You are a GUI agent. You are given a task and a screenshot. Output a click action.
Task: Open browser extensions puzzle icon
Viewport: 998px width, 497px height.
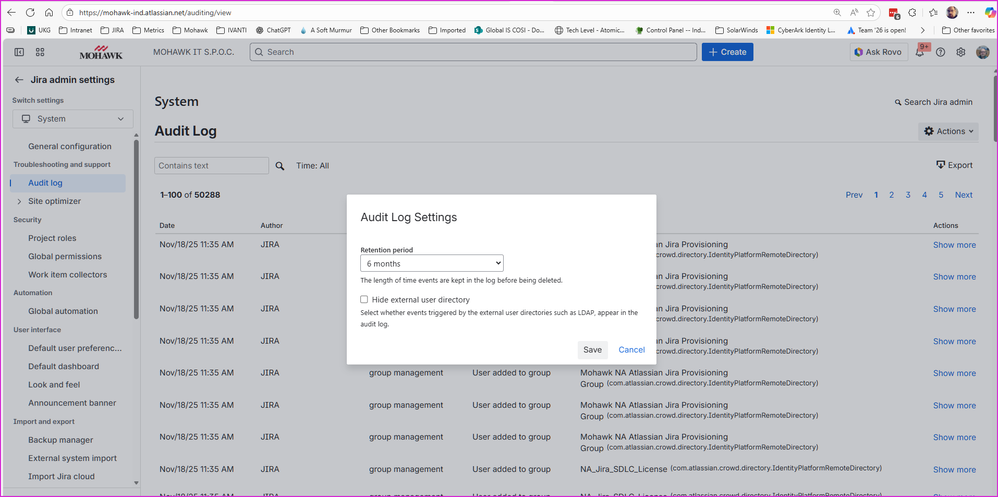(912, 12)
